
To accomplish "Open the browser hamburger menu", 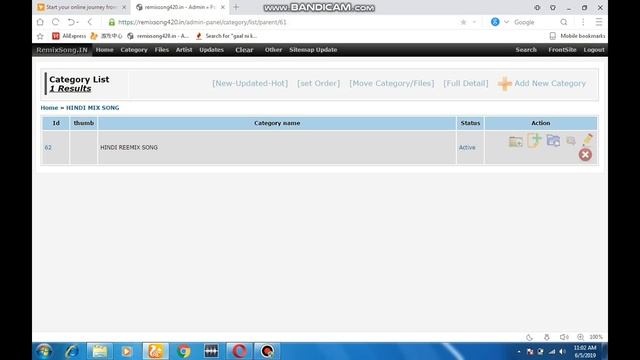I will point(599,22).
